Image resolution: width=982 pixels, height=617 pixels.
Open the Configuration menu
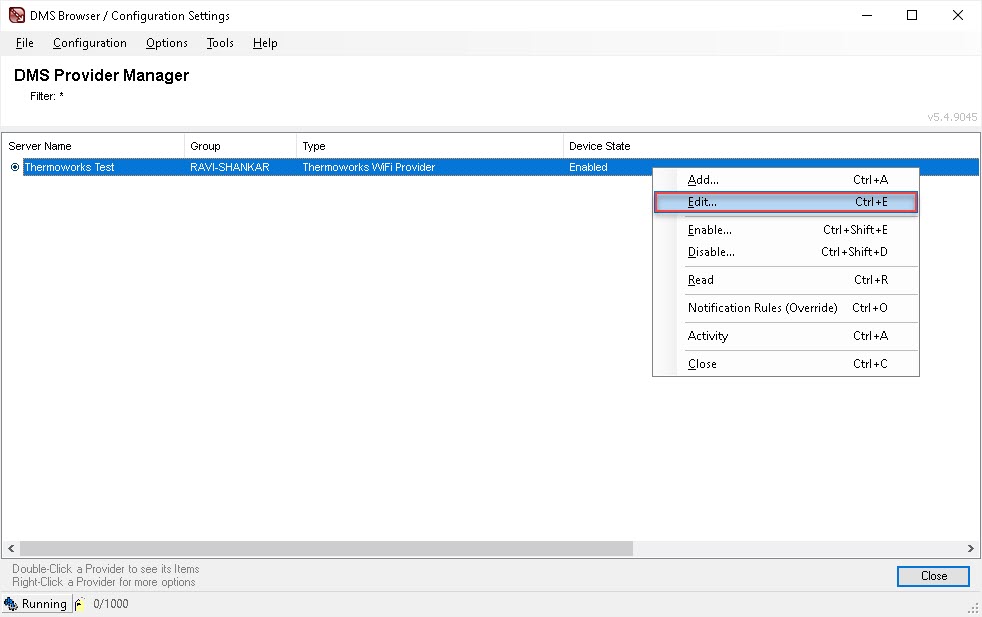[x=89, y=43]
